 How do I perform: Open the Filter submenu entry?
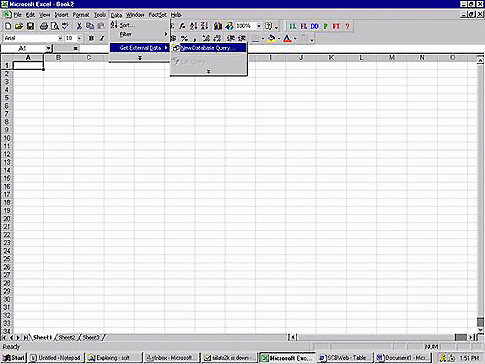140,34
